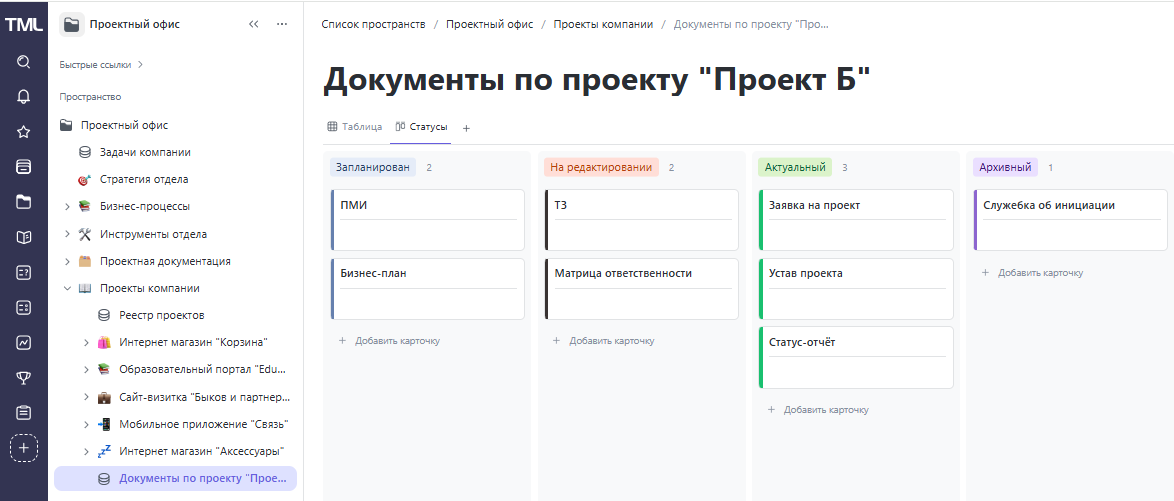Click the TML logo icon

point(23,25)
